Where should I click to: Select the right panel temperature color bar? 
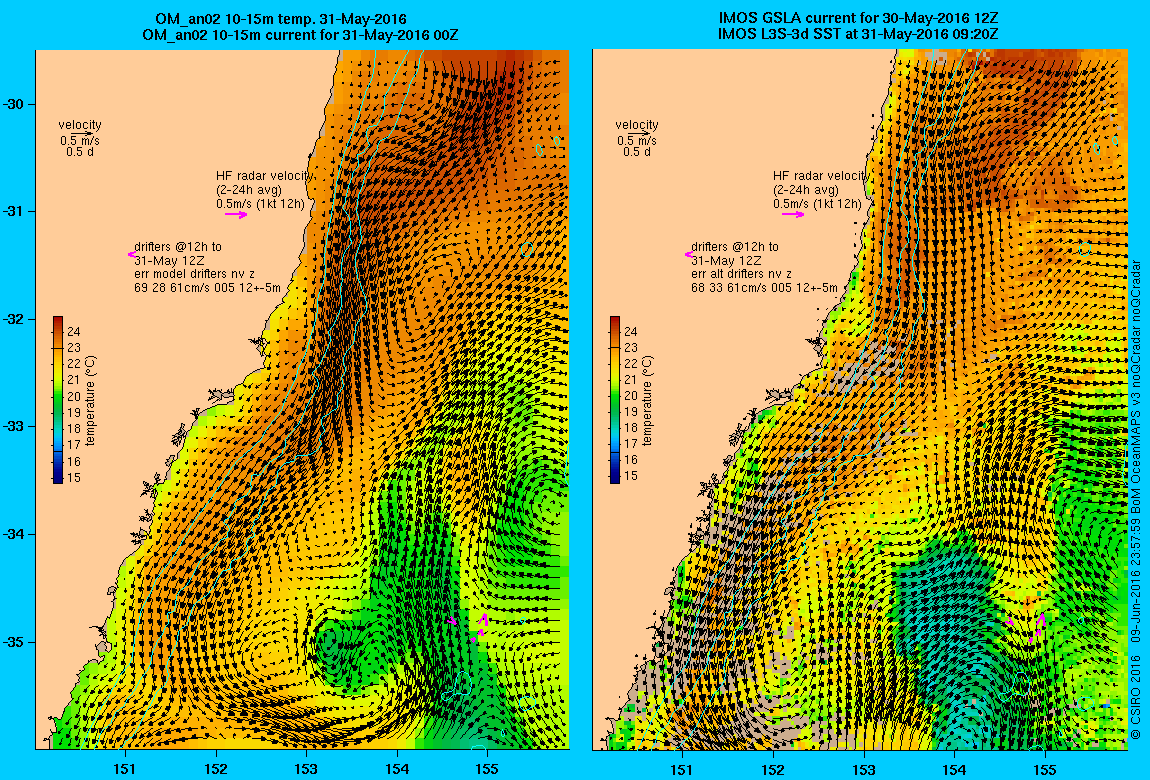(x=615, y=400)
